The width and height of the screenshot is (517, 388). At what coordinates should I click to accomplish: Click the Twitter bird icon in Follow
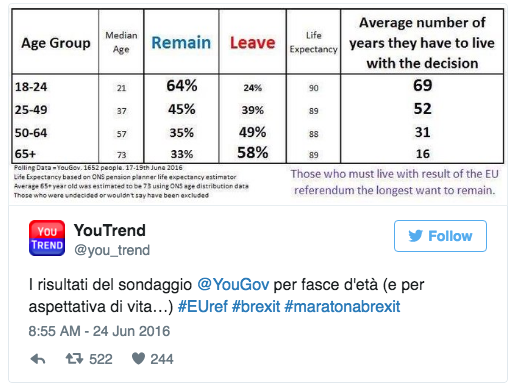(x=416, y=236)
